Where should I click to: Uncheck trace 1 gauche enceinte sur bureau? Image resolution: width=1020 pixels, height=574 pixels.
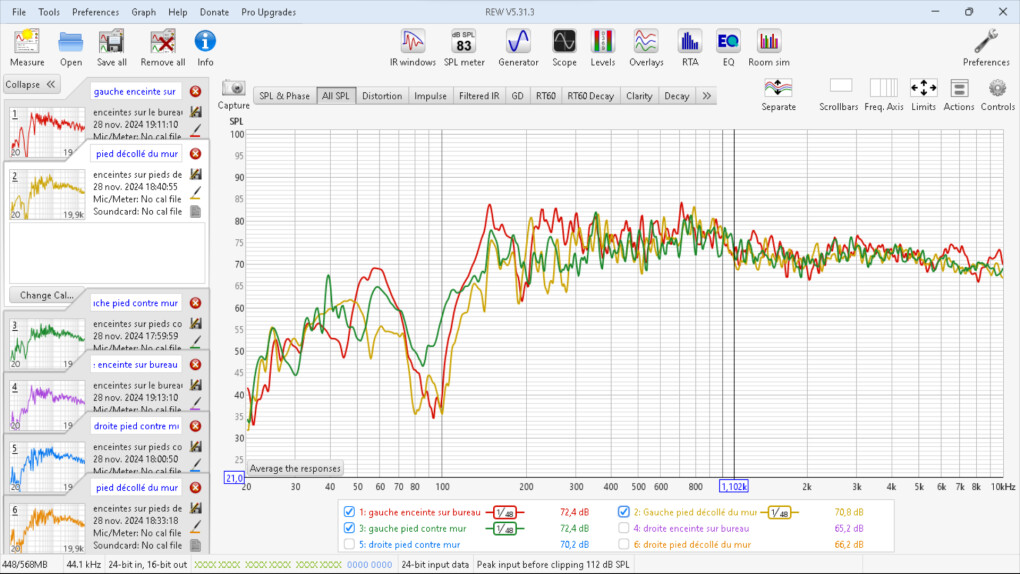coord(349,512)
